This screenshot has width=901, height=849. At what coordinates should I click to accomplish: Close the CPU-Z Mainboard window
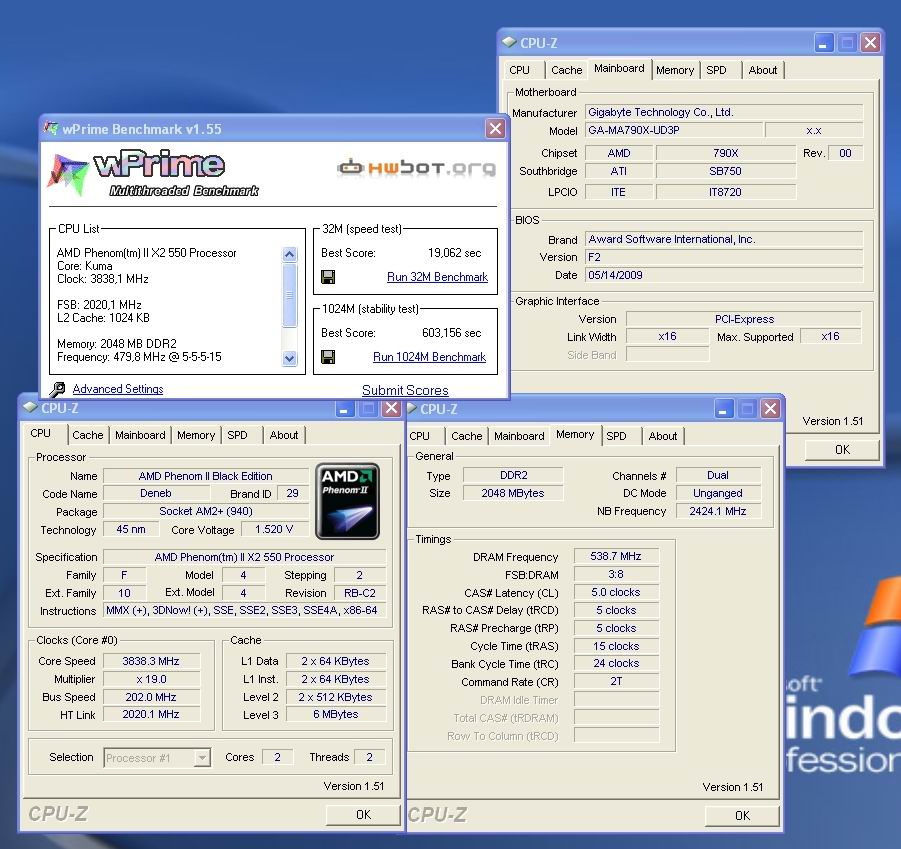pyautogui.click(x=871, y=43)
